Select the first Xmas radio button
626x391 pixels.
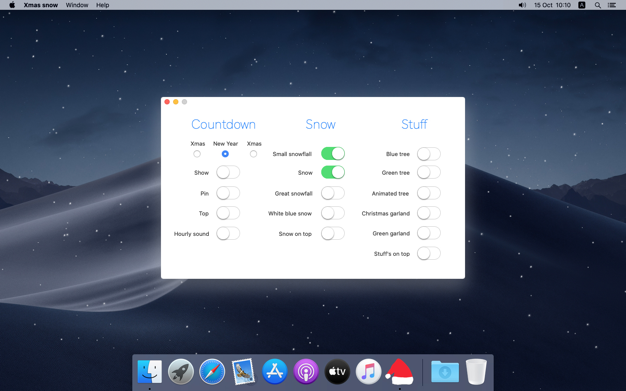(197, 154)
